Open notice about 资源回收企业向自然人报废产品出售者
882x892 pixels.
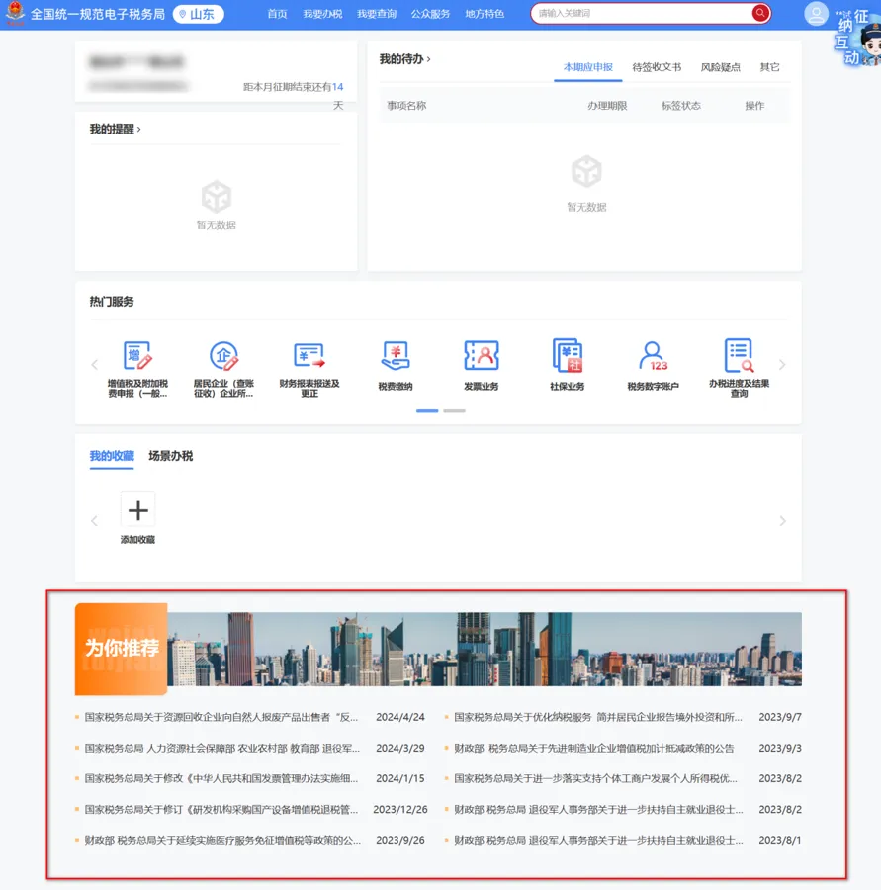pyautogui.click(x=221, y=717)
